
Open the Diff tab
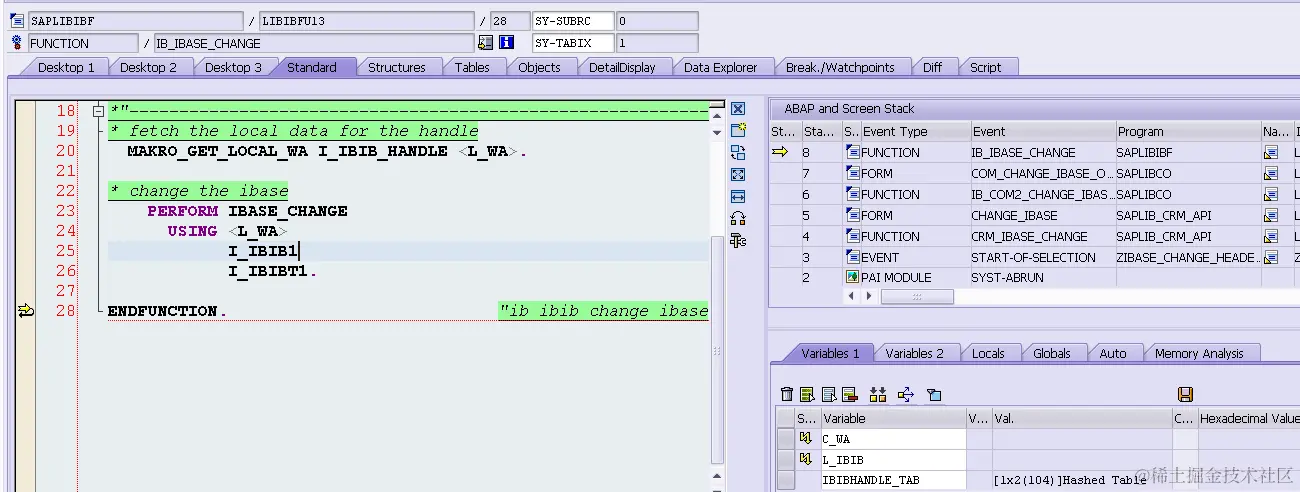[x=932, y=67]
